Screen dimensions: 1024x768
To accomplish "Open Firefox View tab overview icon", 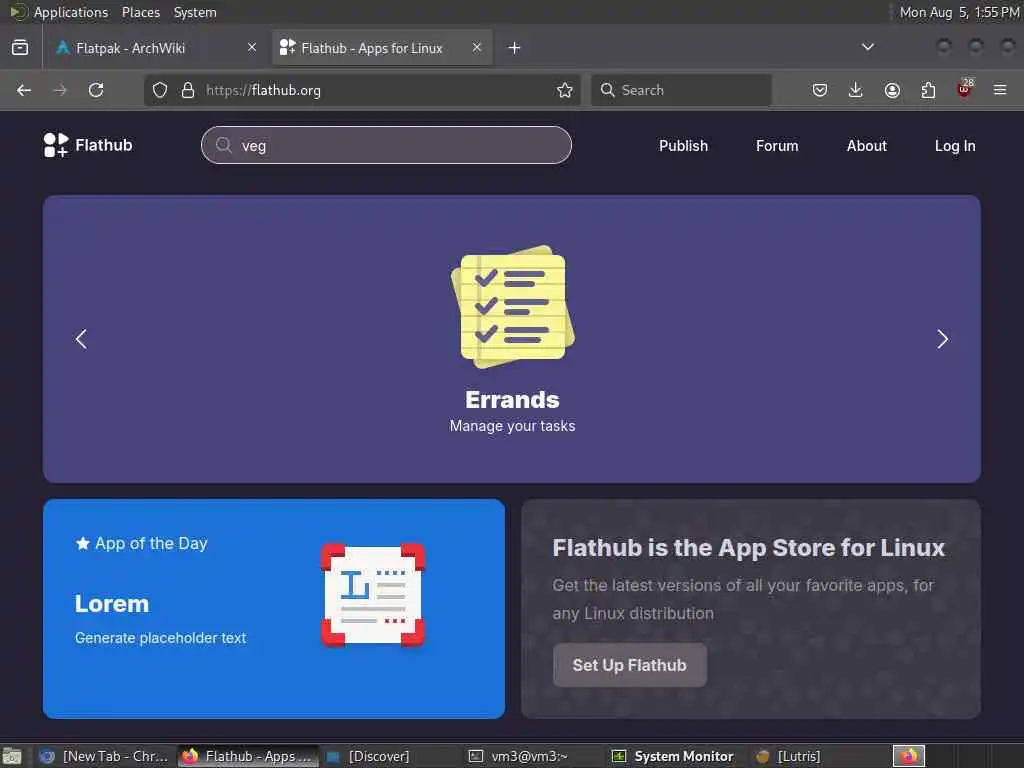I will 20,48.
